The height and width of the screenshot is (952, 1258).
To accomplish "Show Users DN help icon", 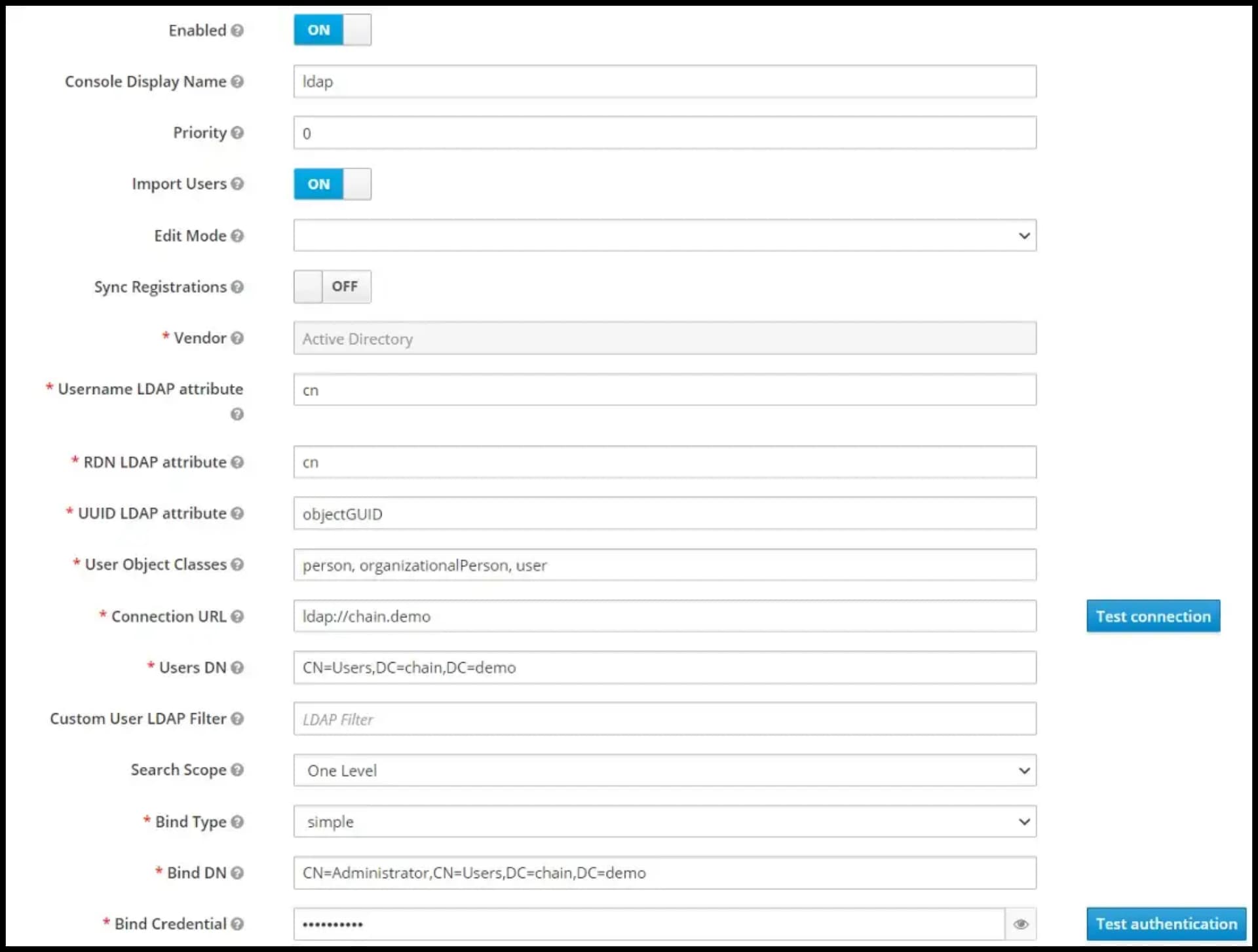I will pyautogui.click(x=237, y=667).
